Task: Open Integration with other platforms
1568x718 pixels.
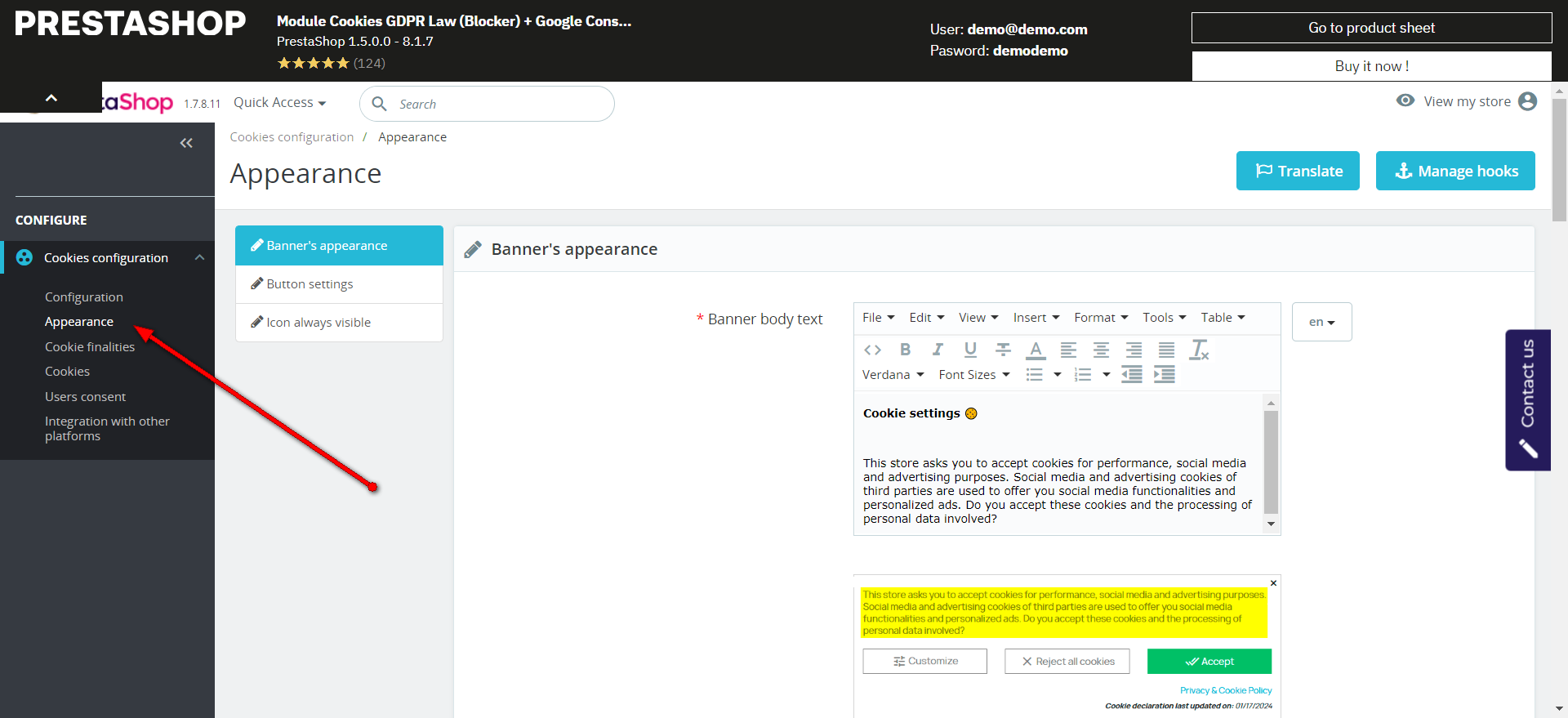Action: 107,429
